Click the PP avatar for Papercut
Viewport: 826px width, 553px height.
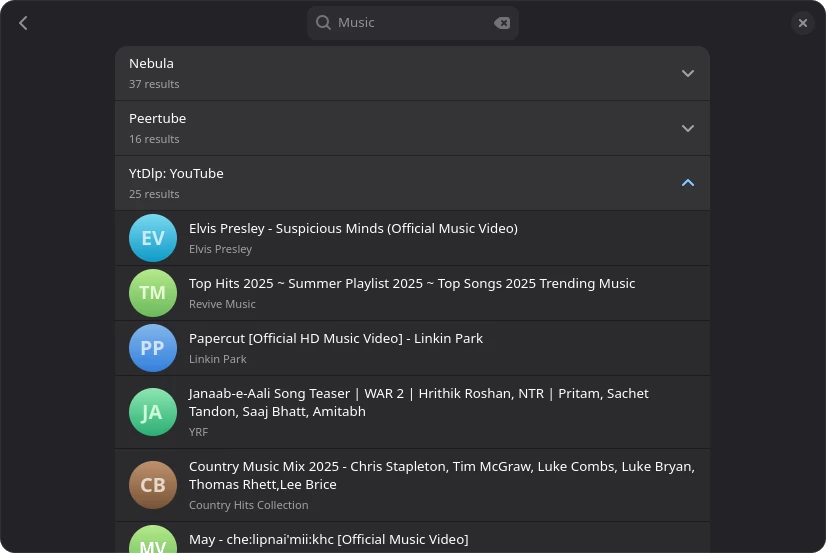point(153,348)
